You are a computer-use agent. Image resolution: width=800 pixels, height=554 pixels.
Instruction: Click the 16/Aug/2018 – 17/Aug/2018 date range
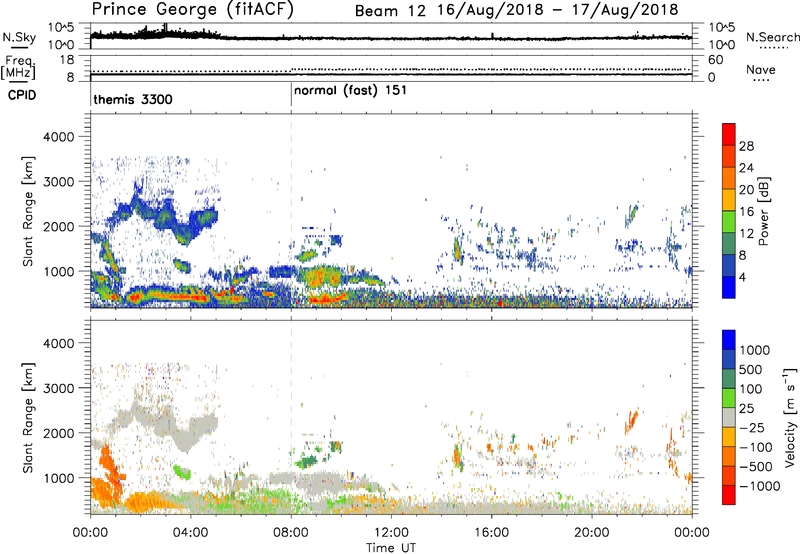pos(558,10)
